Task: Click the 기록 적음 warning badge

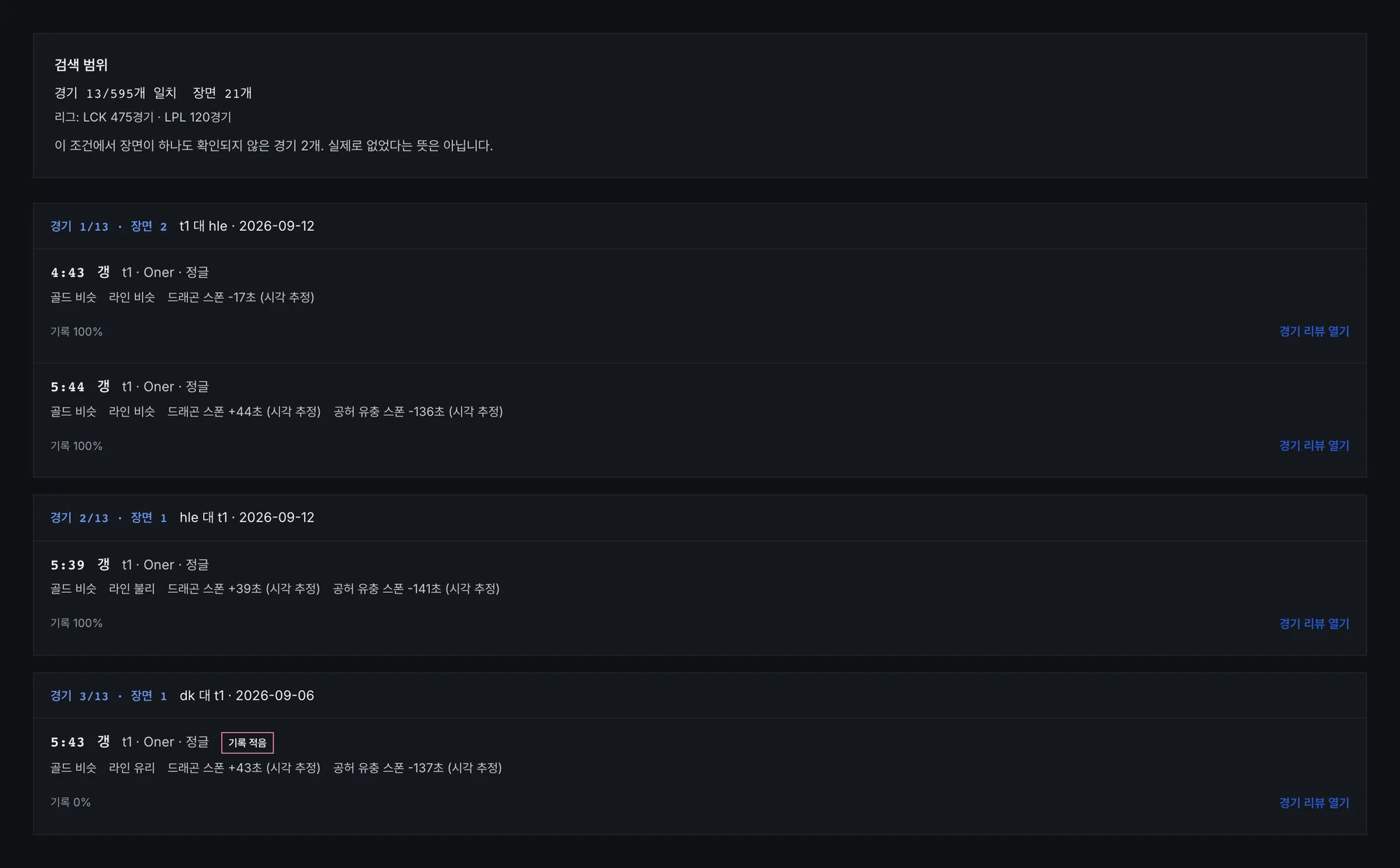Action: (x=247, y=743)
